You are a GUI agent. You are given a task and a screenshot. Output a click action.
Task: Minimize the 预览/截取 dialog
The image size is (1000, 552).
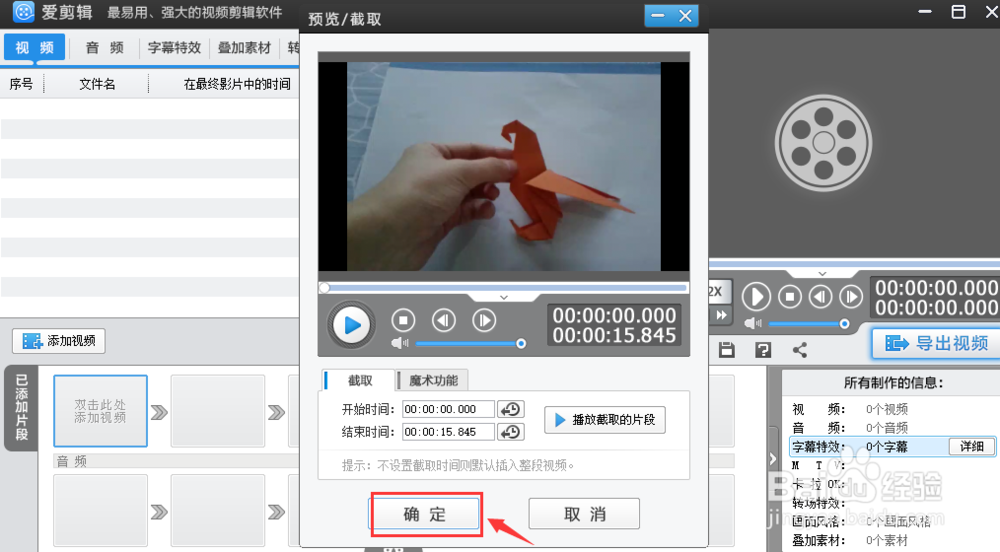pos(658,16)
